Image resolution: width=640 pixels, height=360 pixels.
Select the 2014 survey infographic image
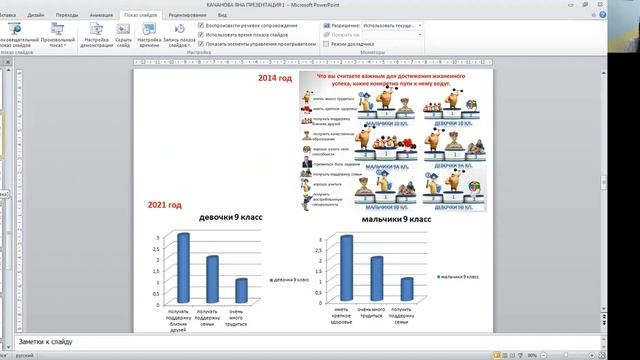click(393, 141)
